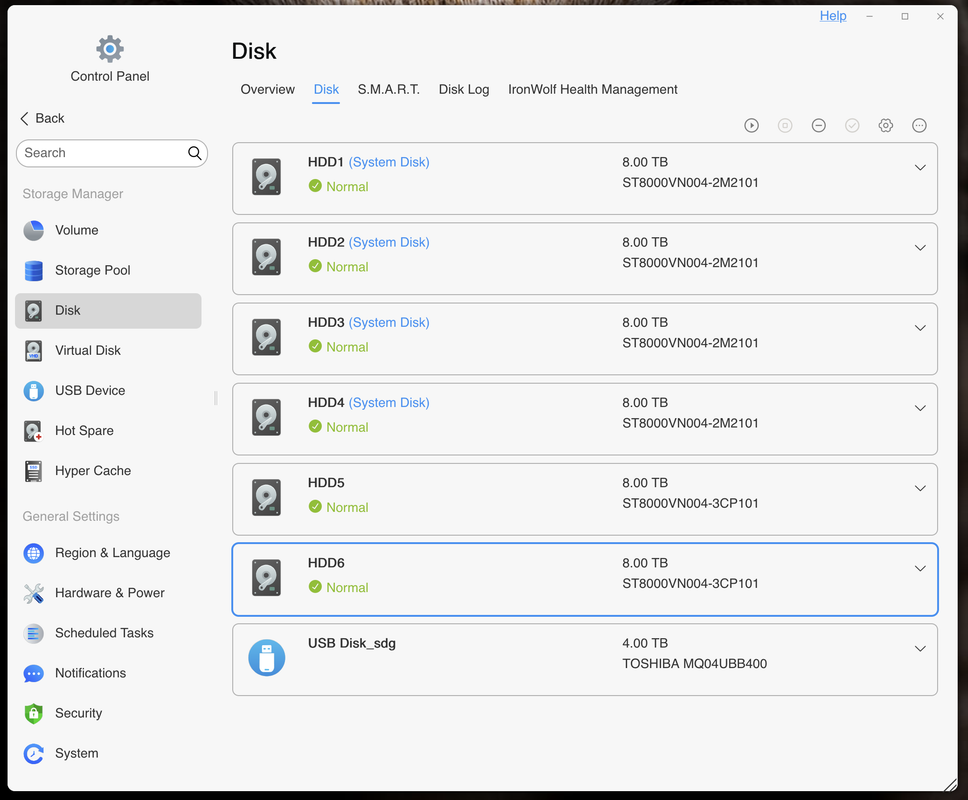The width and height of the screenshot is (968, 800).
Task: Click the HDD1 hard drive icon
Action: (266, 177)
